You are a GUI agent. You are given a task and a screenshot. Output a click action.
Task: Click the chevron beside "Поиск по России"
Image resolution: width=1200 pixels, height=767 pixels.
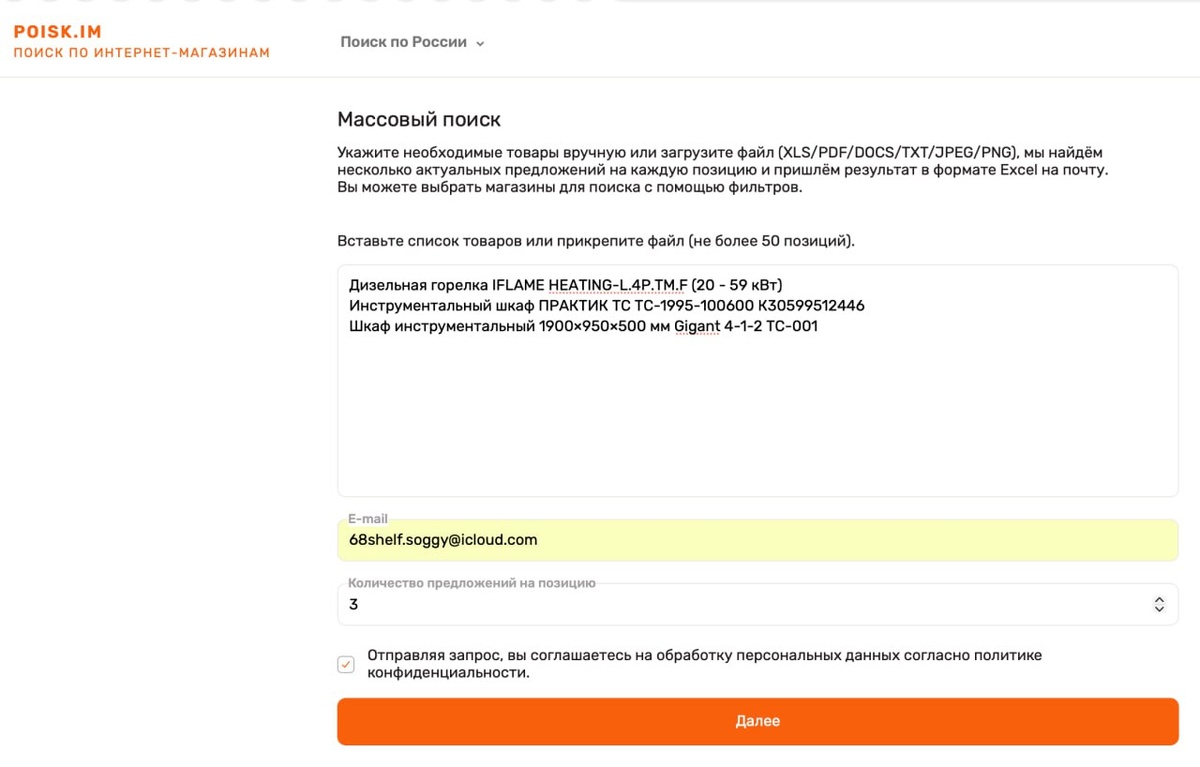[x=480, y=44]
